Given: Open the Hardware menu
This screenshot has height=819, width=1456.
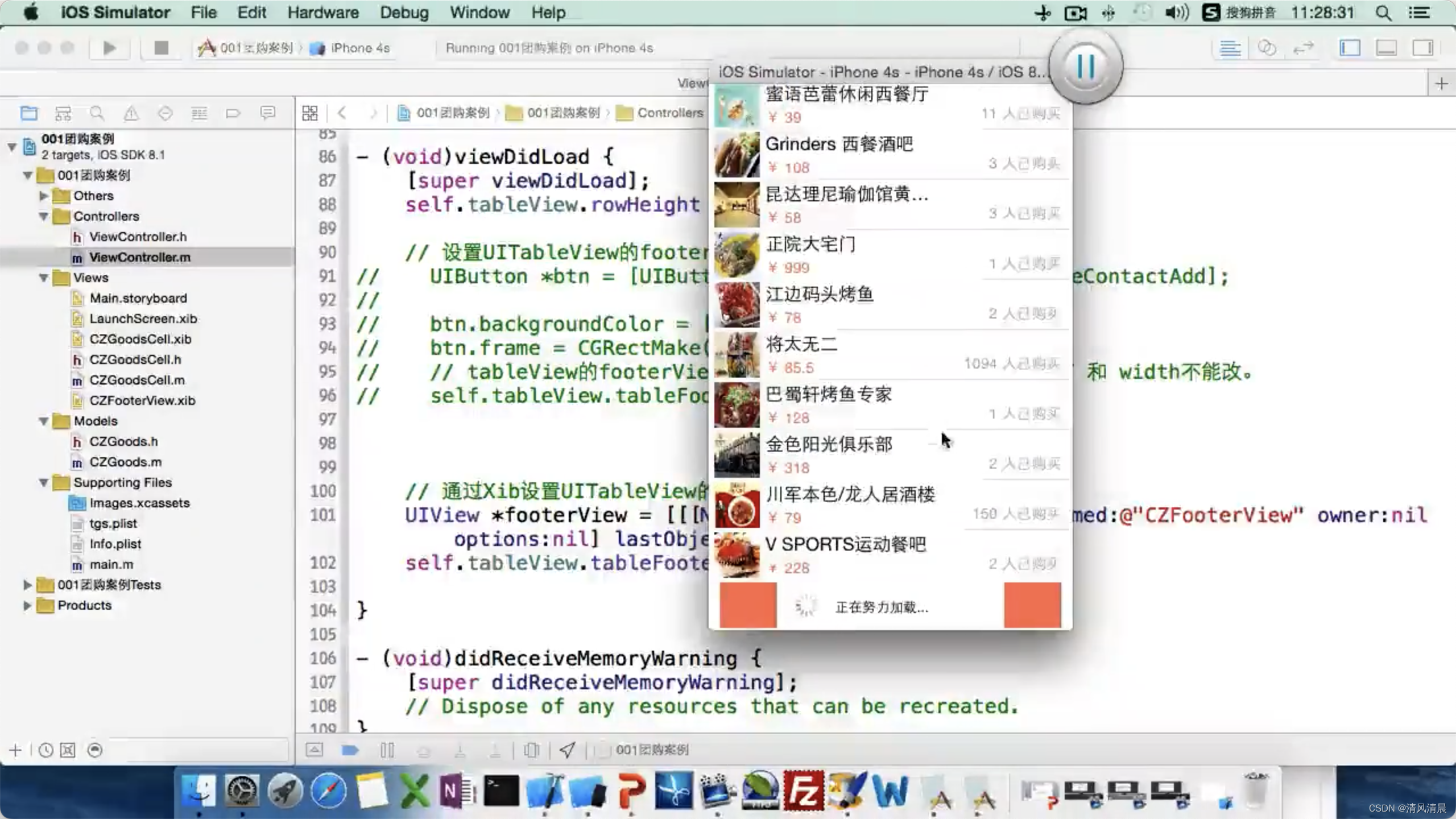Looking at the screenshot, I should 323,13.
